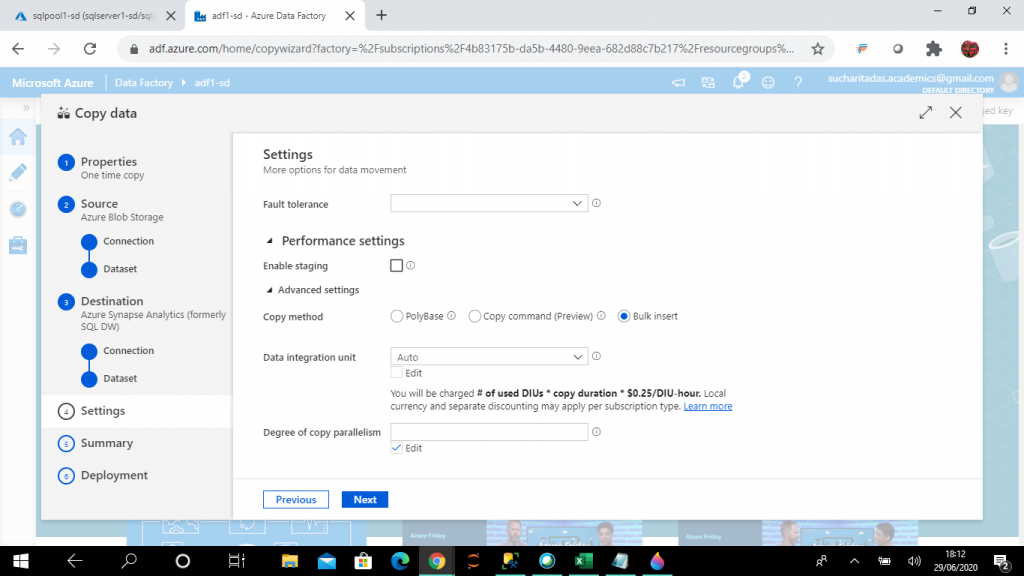Screen dimensions: 1024x576
Task: Show info icon for Degree of copy parallelism
Action: tap(596, 432)
